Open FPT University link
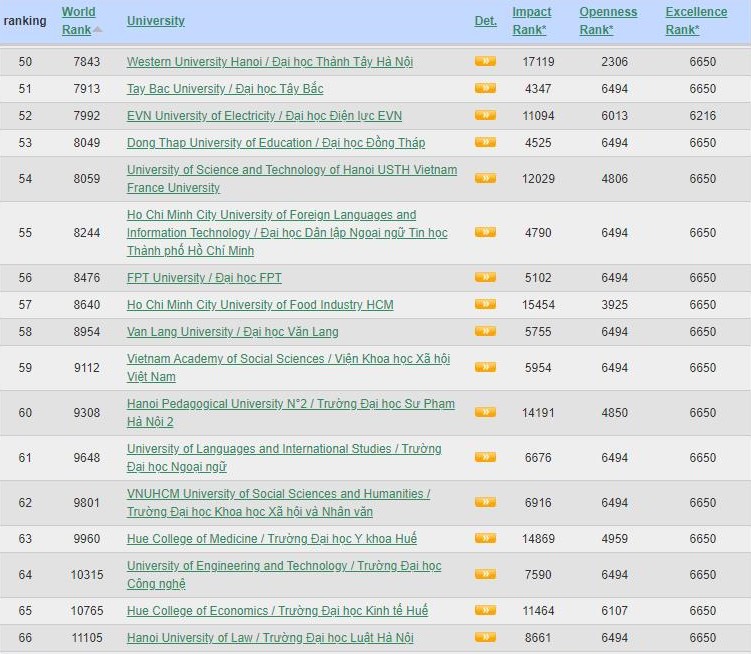The width and height of the screenshot is (751, 654). point(204,278)
